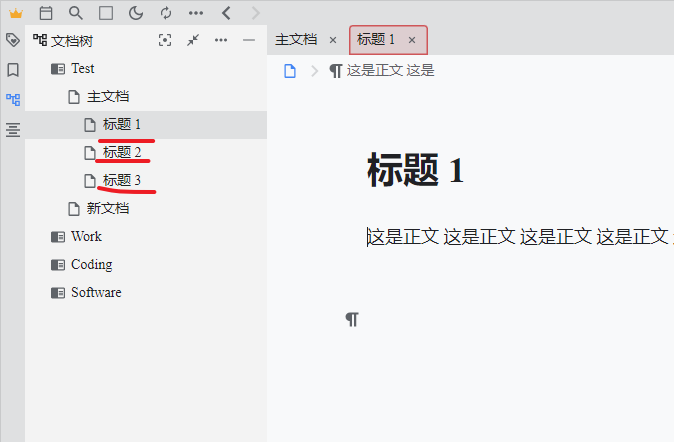Click the 文档树 panel header icon

tap(40, 40)
